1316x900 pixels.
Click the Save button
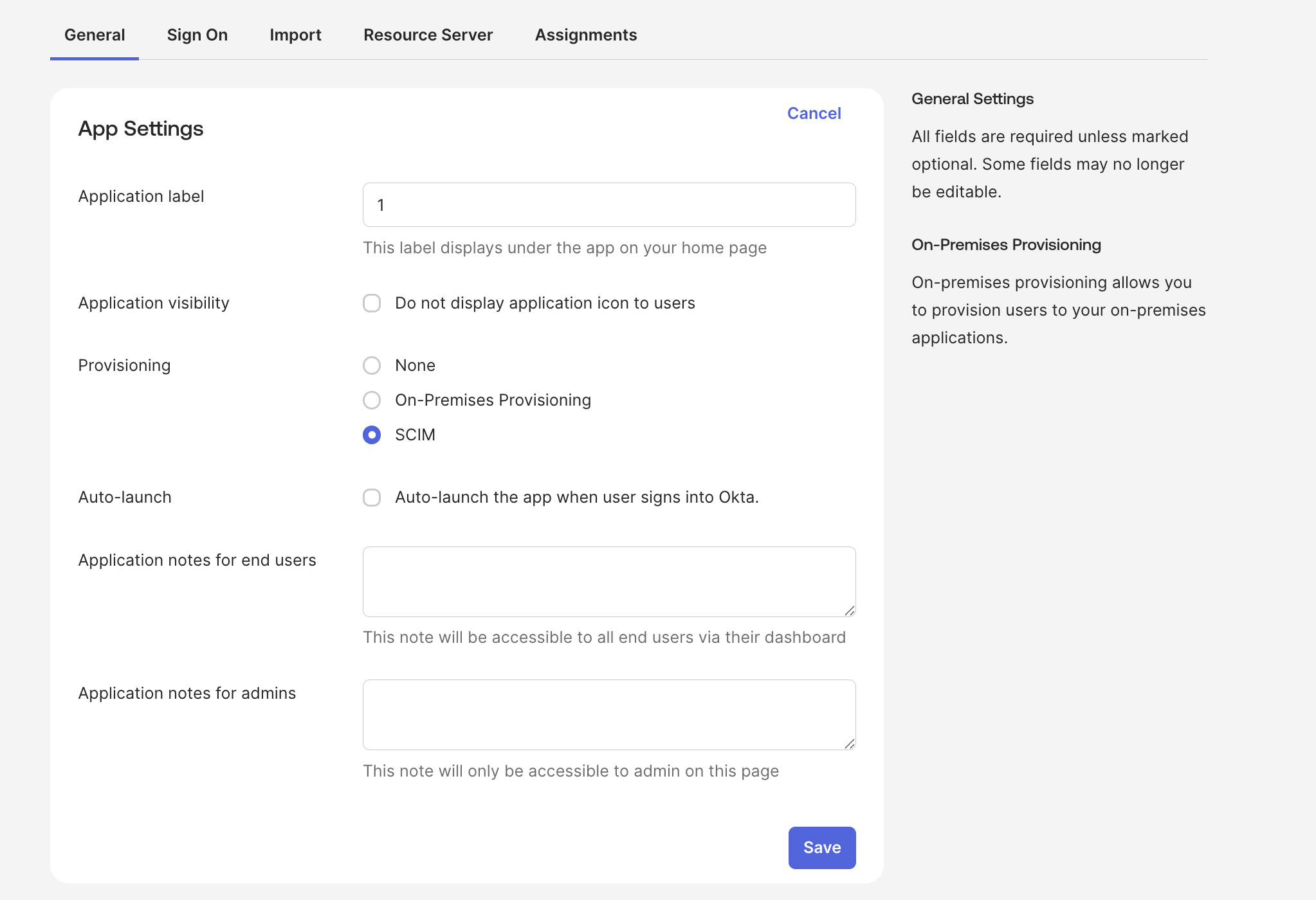(822, 847)
